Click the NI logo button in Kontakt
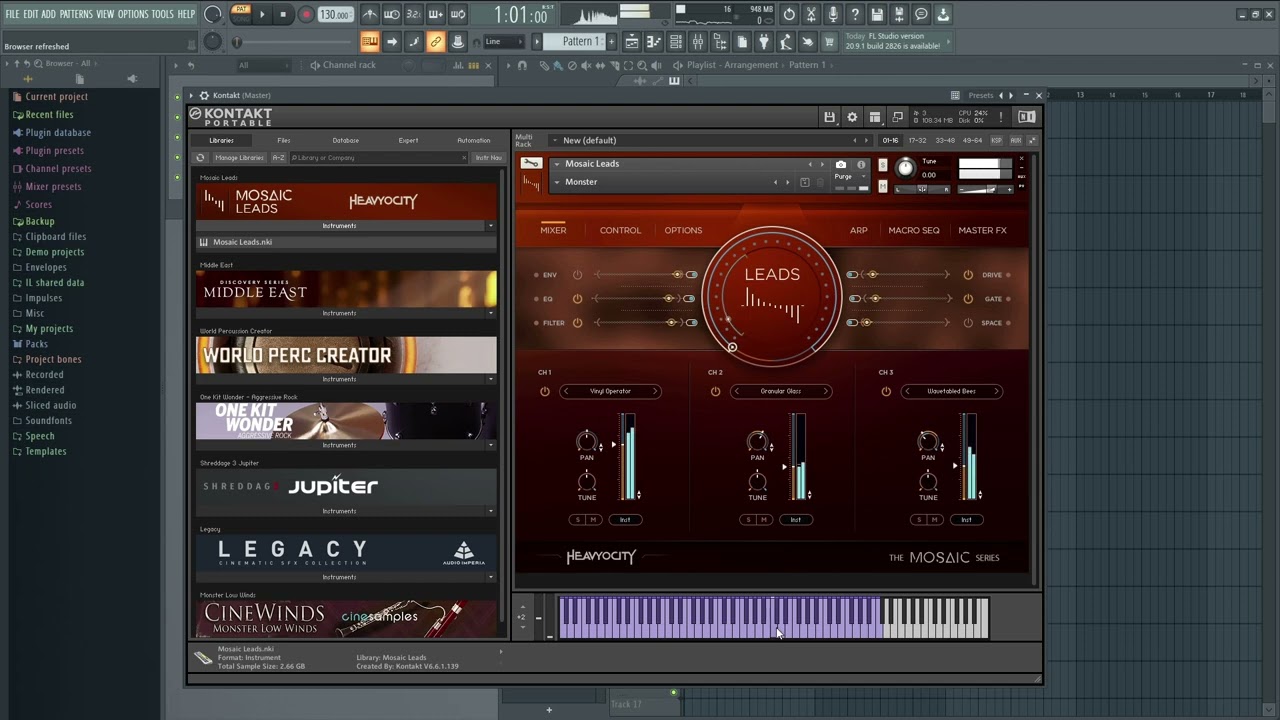 point(1026,117)
